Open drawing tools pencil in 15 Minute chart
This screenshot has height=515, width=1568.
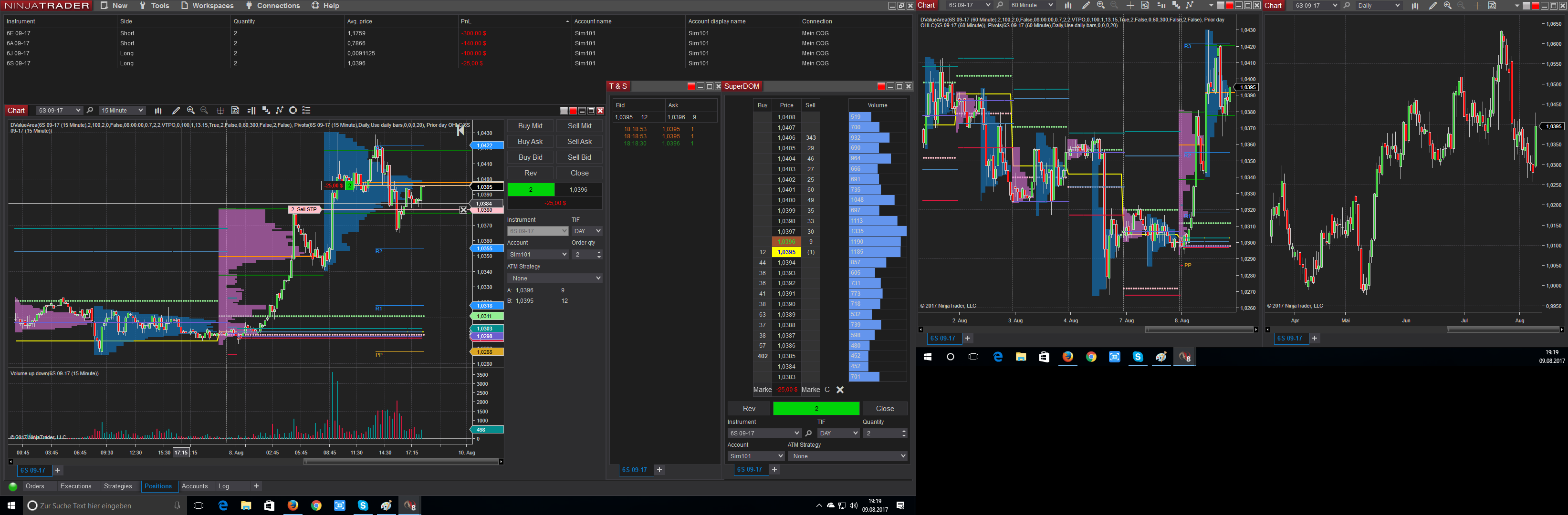pos(176,111)
